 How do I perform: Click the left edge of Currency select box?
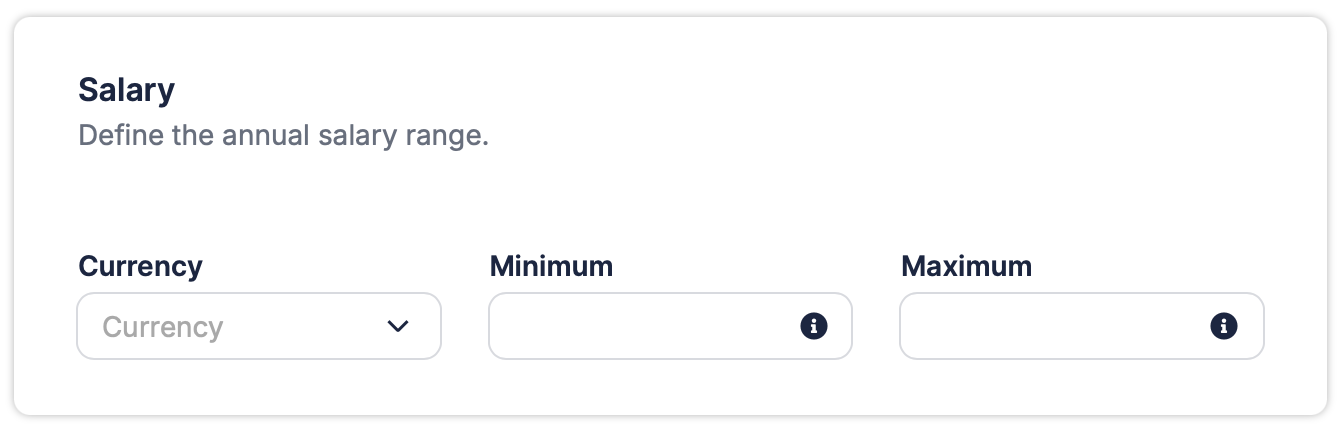pos(86,326)
